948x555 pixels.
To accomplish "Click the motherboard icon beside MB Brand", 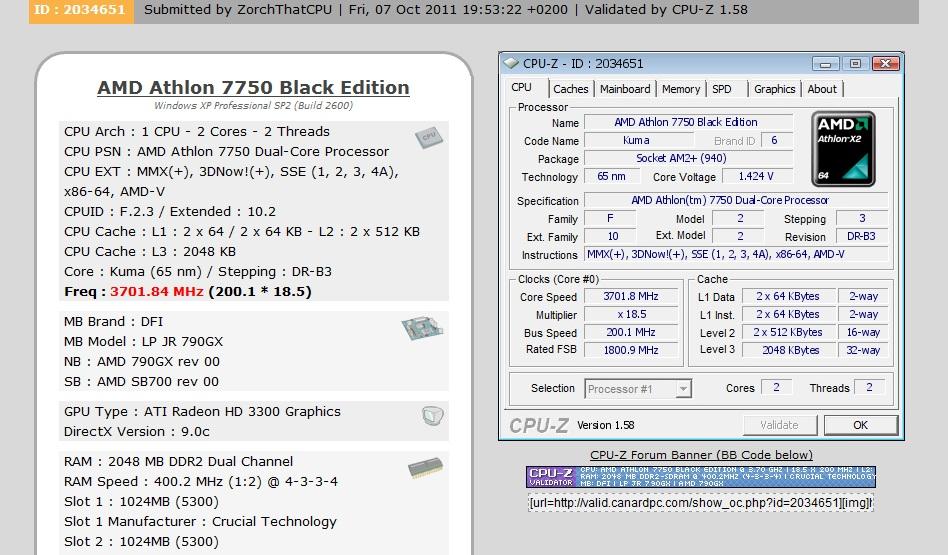I will pos(422,328).
